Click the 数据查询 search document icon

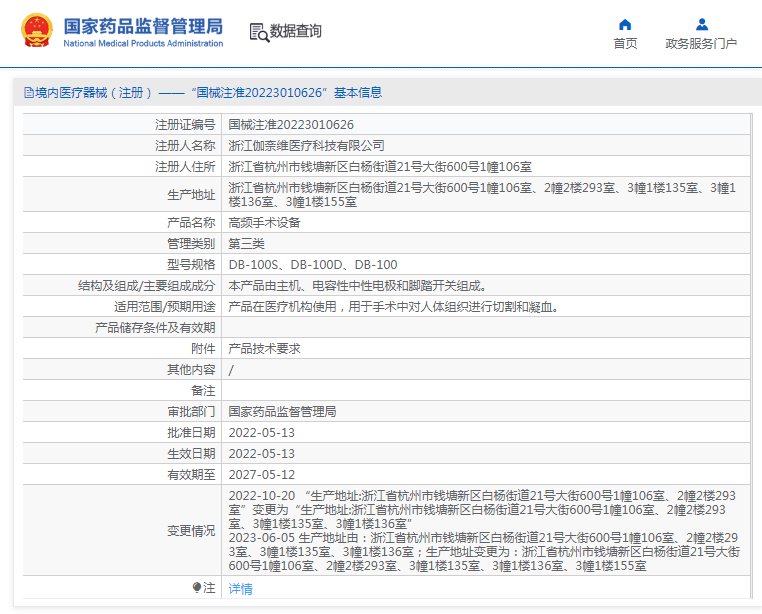point(260,33)
